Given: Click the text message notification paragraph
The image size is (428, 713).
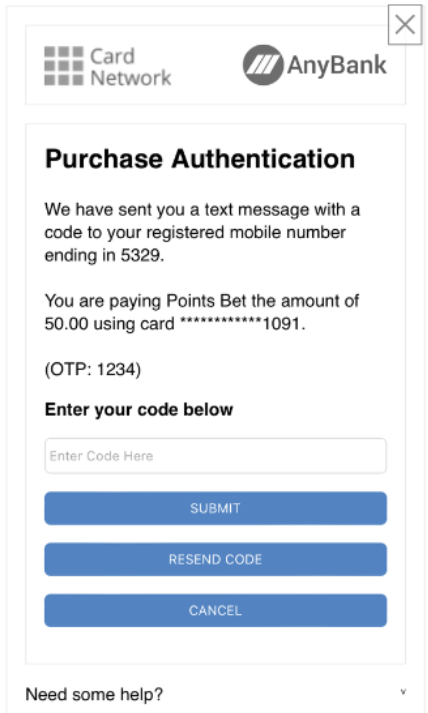Looking at the screenshot, I should tap(202, 232).
